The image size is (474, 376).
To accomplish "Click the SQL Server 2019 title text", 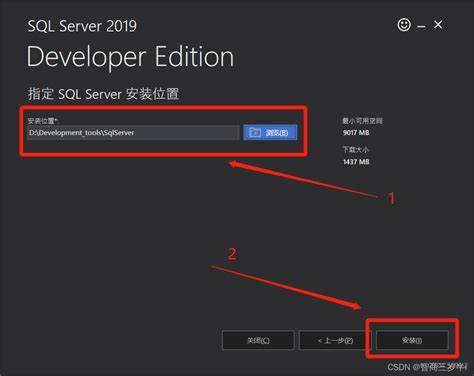I will click(82, 26).
